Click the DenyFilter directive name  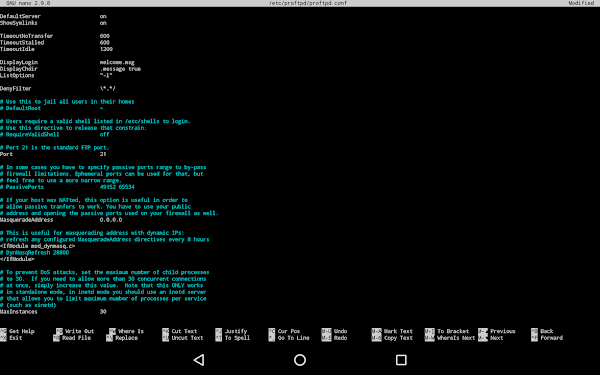click(x=16, y=88)
